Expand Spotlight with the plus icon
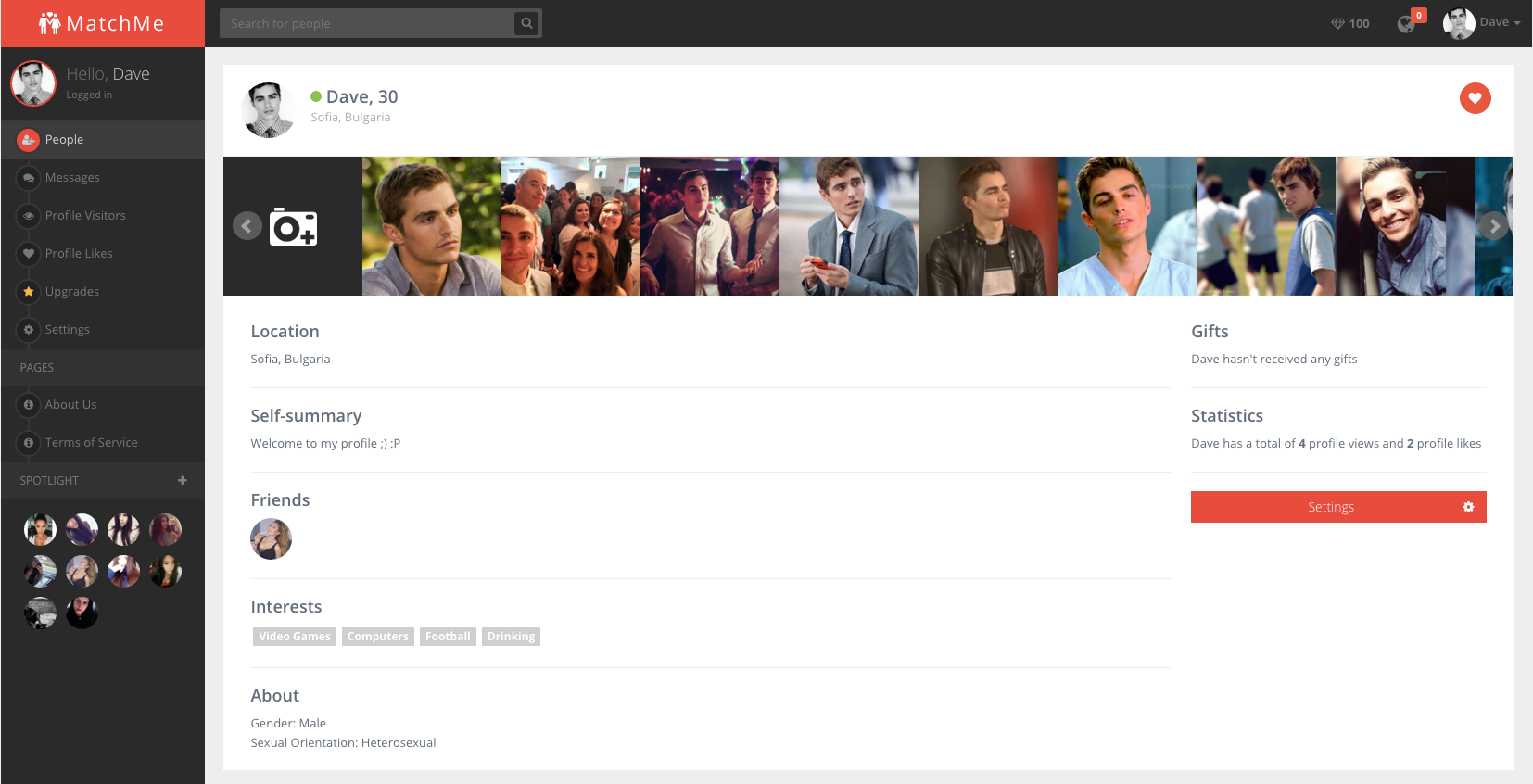 click(182, 480)
